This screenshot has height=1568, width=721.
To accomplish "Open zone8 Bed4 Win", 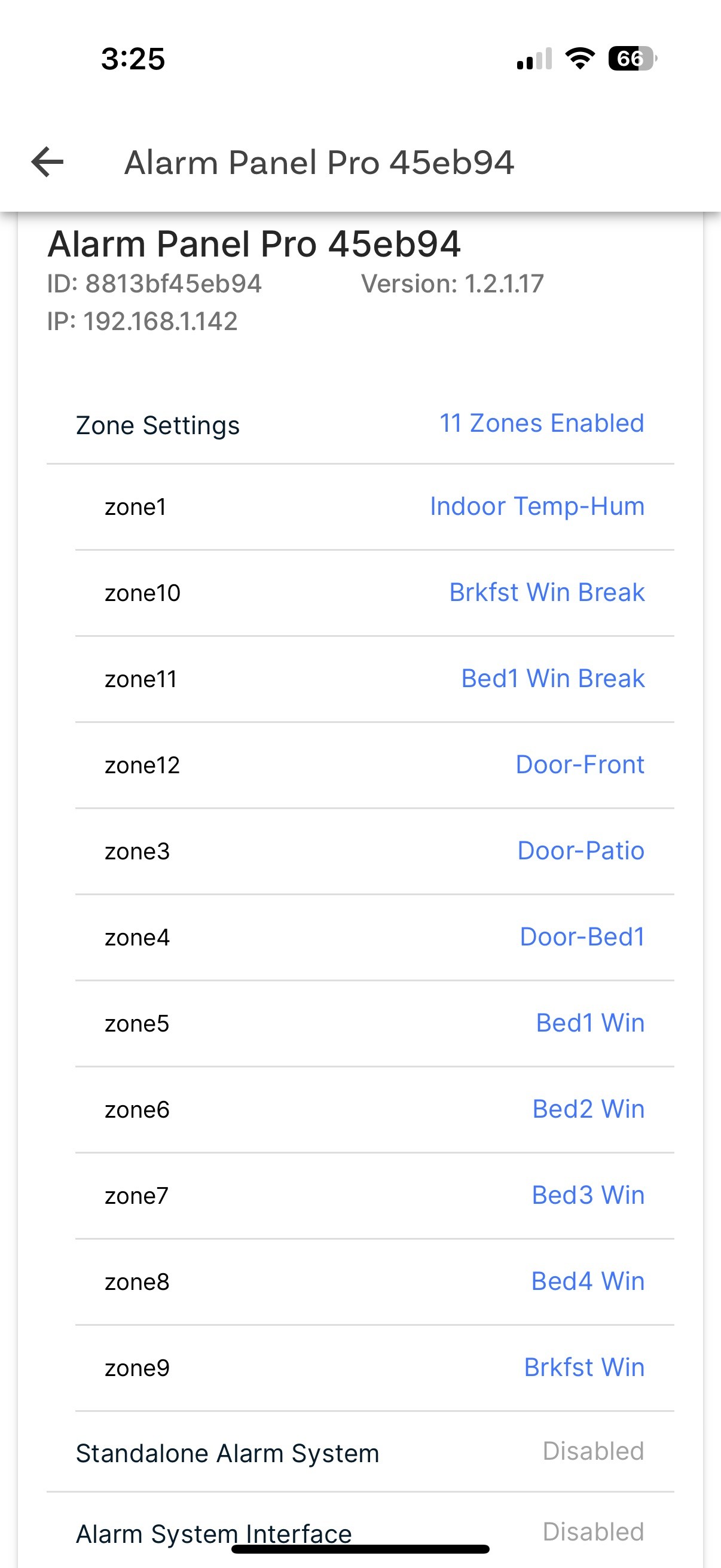I will tap(587, 1282).
